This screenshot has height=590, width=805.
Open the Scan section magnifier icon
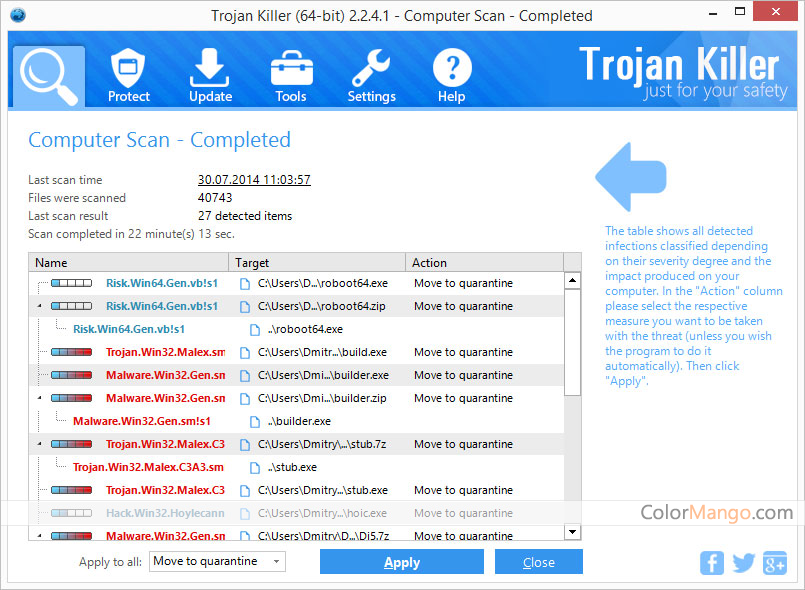[49, 77]
